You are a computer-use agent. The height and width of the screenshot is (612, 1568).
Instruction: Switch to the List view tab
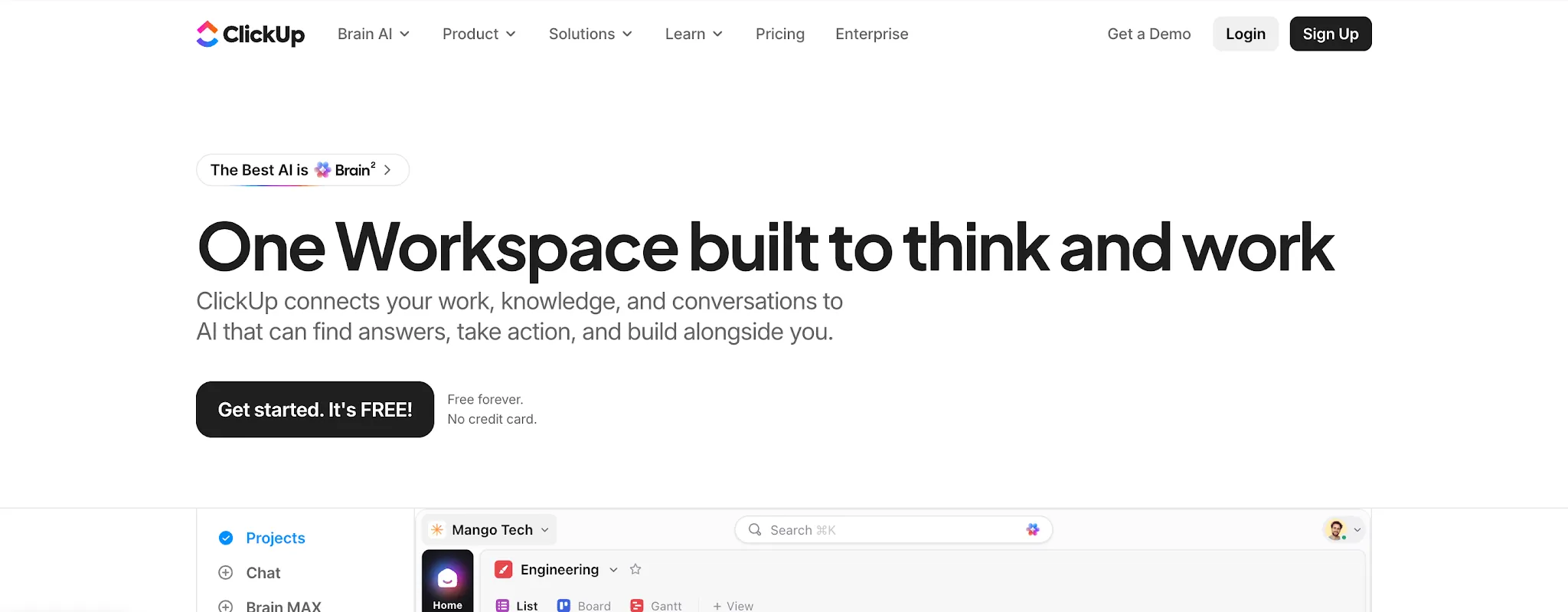pyautogui.click(x=517, y=606)
